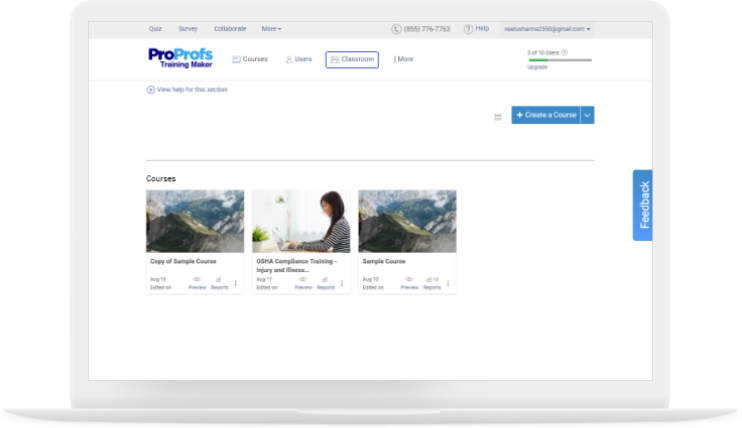Open the Survey product link
742x428 pixels.
coord(187,29)
